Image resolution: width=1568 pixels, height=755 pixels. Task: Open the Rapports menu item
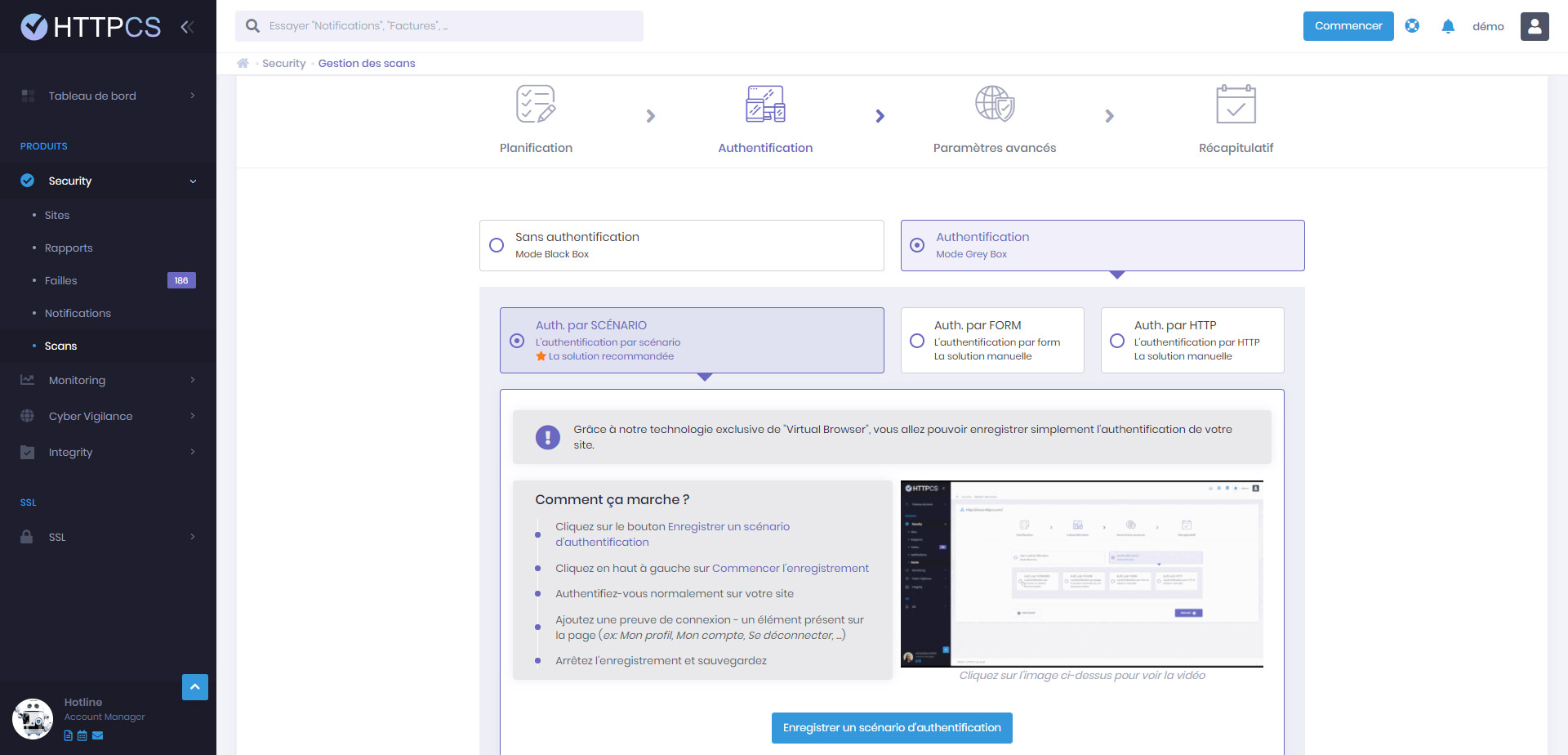pyautogui.click(x=69, y=248)
